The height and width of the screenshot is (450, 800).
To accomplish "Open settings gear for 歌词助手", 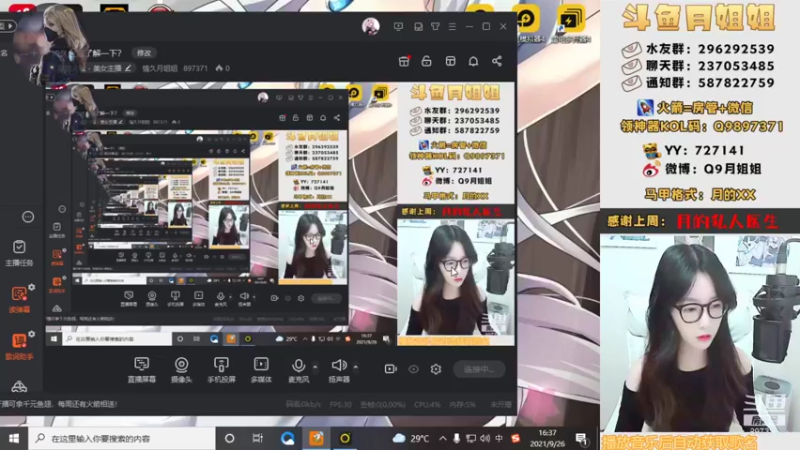I will click(x=32, y=334).
